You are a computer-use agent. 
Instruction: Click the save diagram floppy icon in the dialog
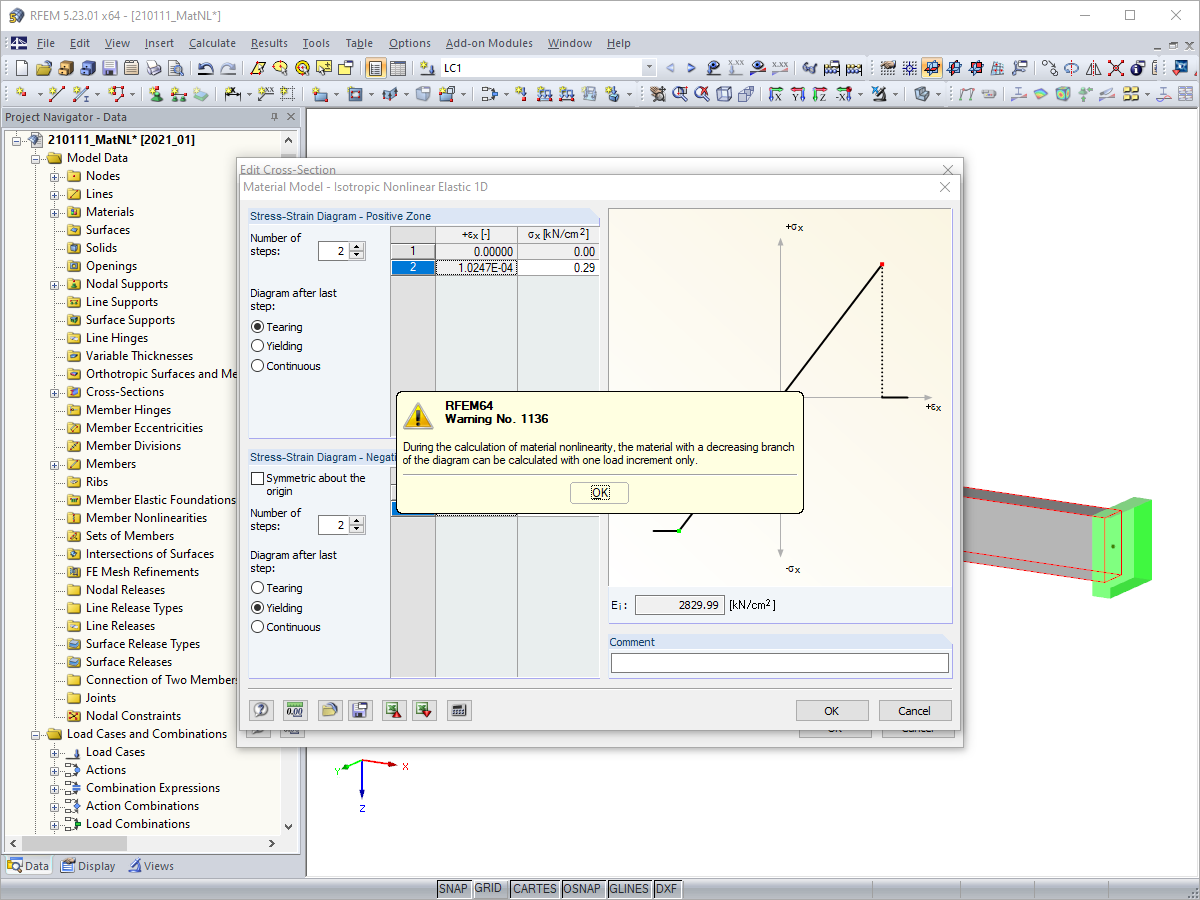[360, 711]
